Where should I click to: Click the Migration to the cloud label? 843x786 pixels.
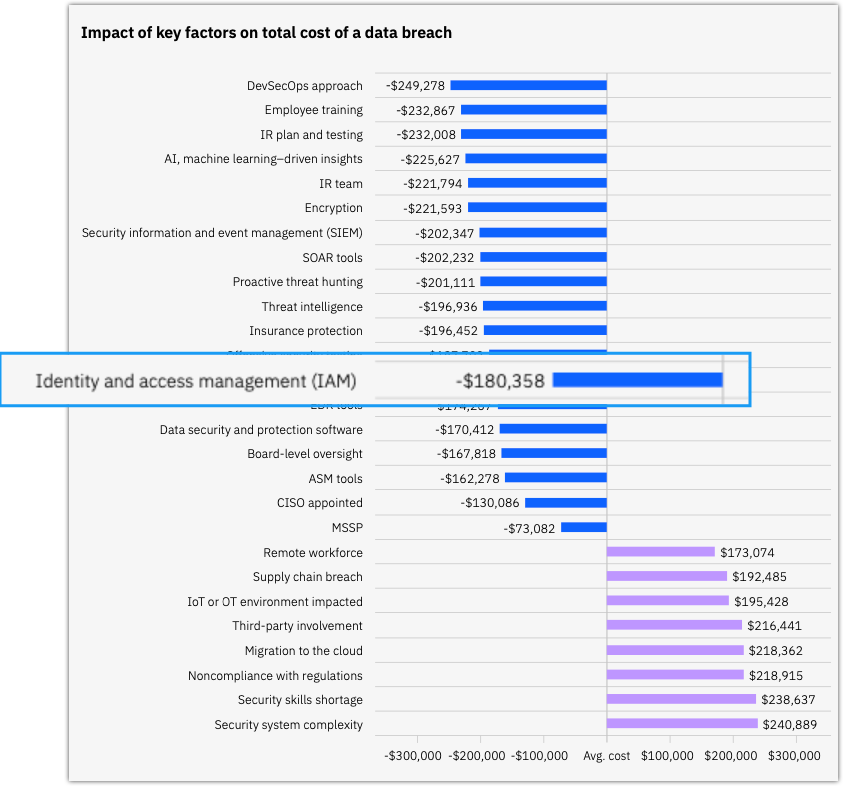click(304, 651)
